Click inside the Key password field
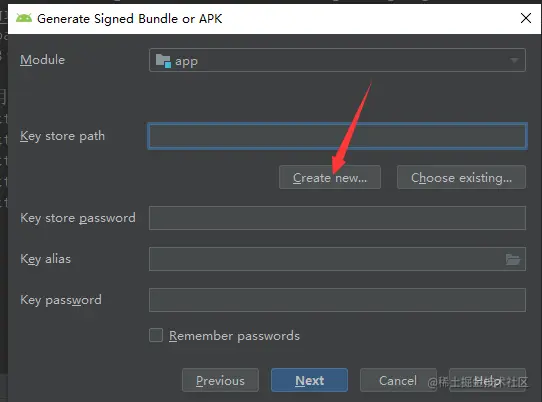The image size is (542, 402). click(x=337, y=300)
